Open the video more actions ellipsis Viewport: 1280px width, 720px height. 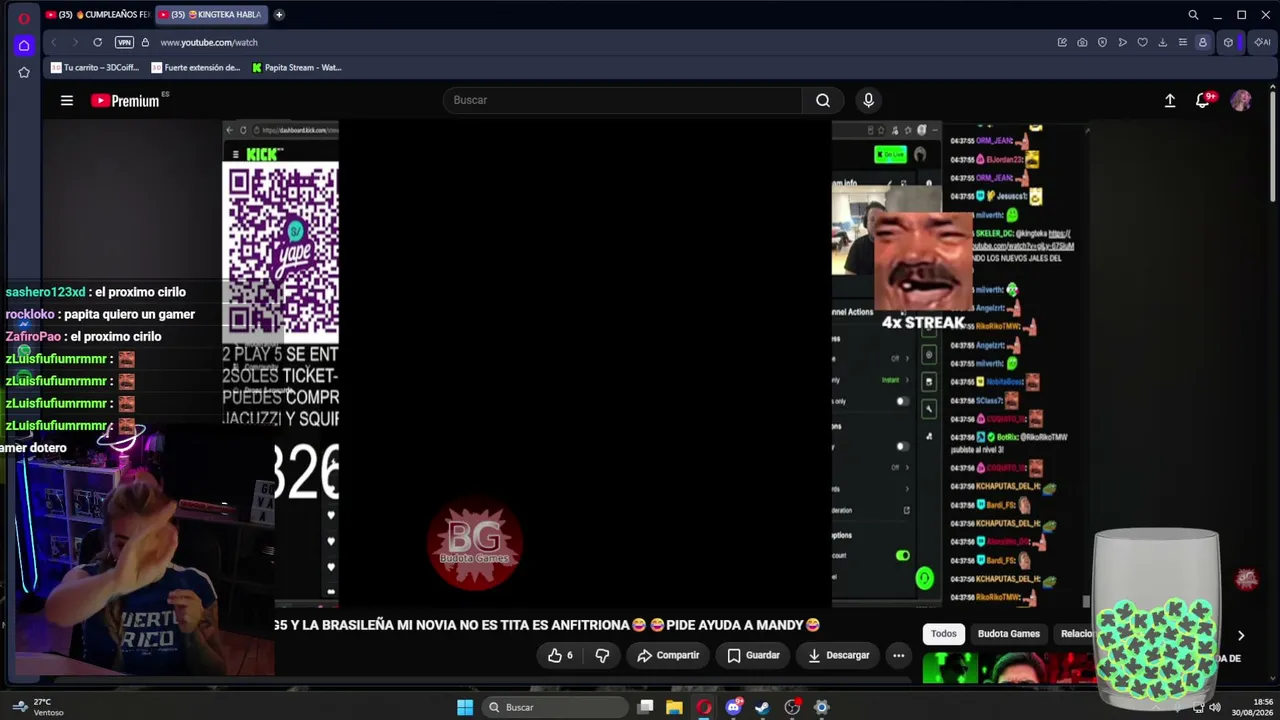[x=898, y=655]
